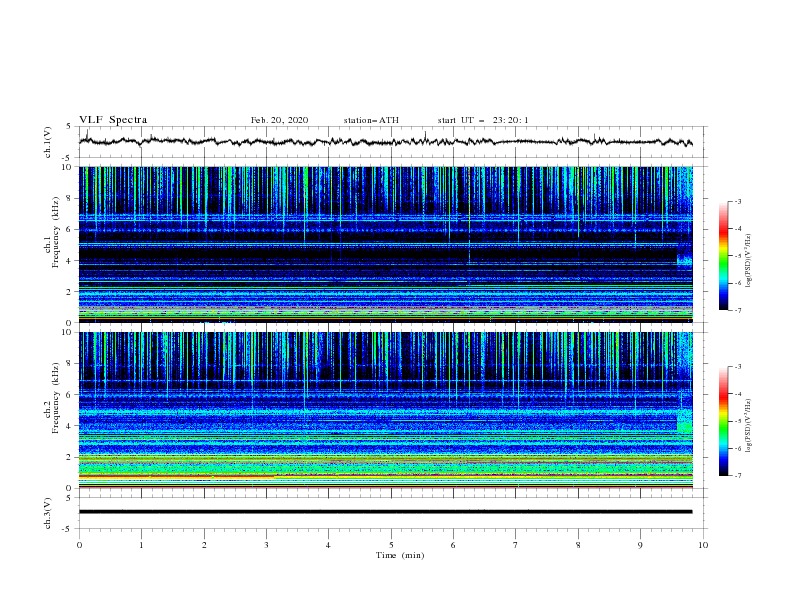Click the "-4" label on ch.2 colorbar
This screenshot has width=792, height=612.
coord(738,394)
